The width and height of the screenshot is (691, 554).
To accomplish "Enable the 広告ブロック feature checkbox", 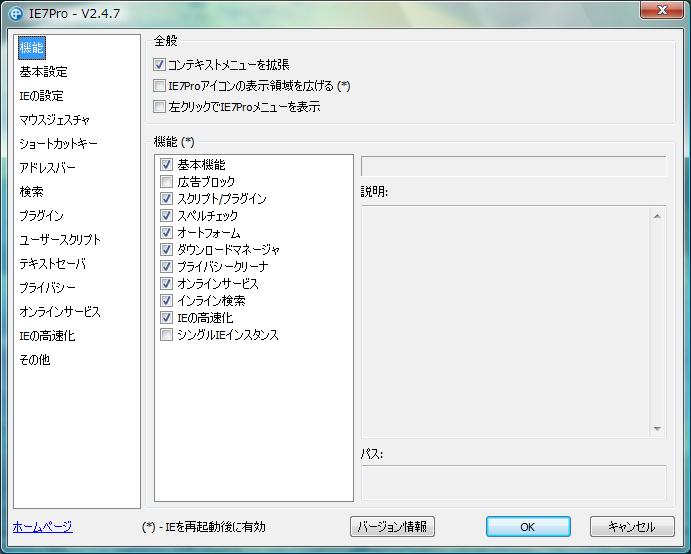I will click(166, 182).
